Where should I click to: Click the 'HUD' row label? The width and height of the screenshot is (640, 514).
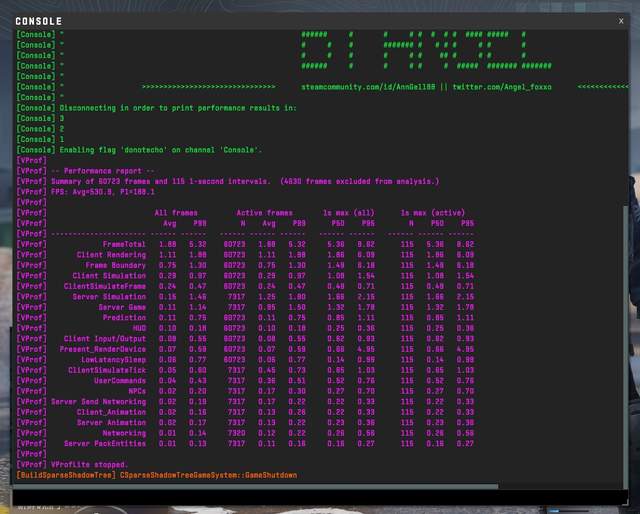[139, 328]
